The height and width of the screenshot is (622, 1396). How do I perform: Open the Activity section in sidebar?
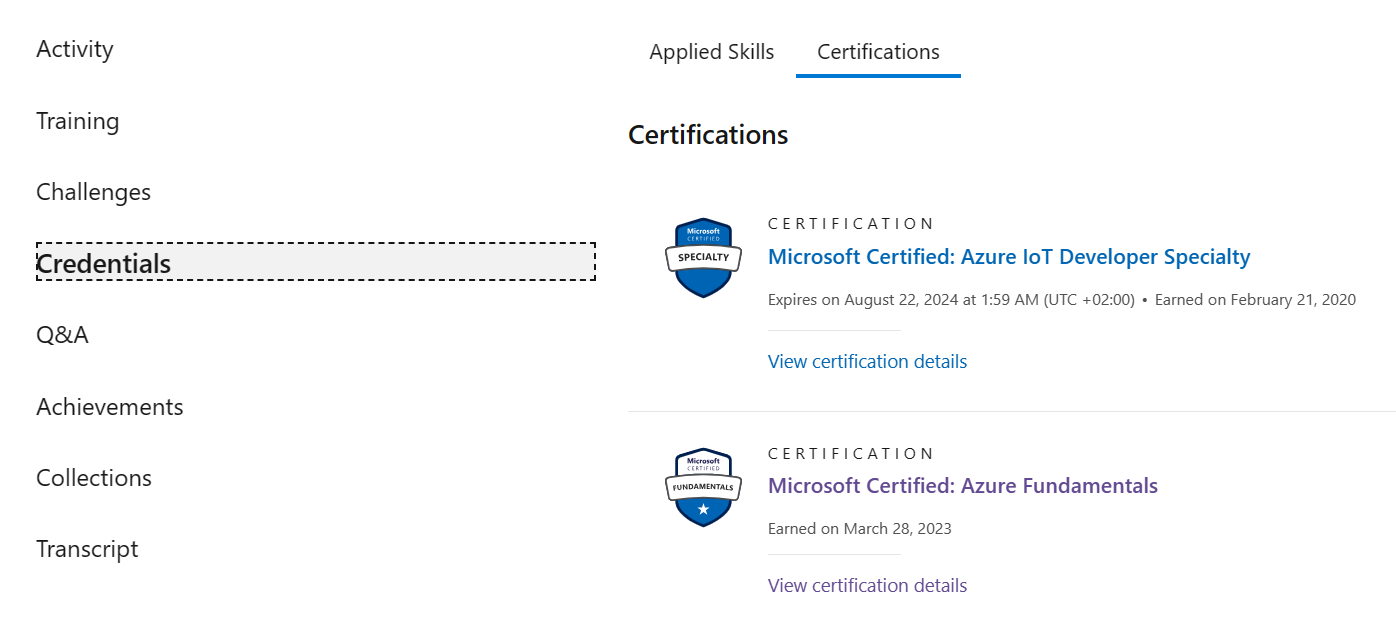(x=75, y=49)
